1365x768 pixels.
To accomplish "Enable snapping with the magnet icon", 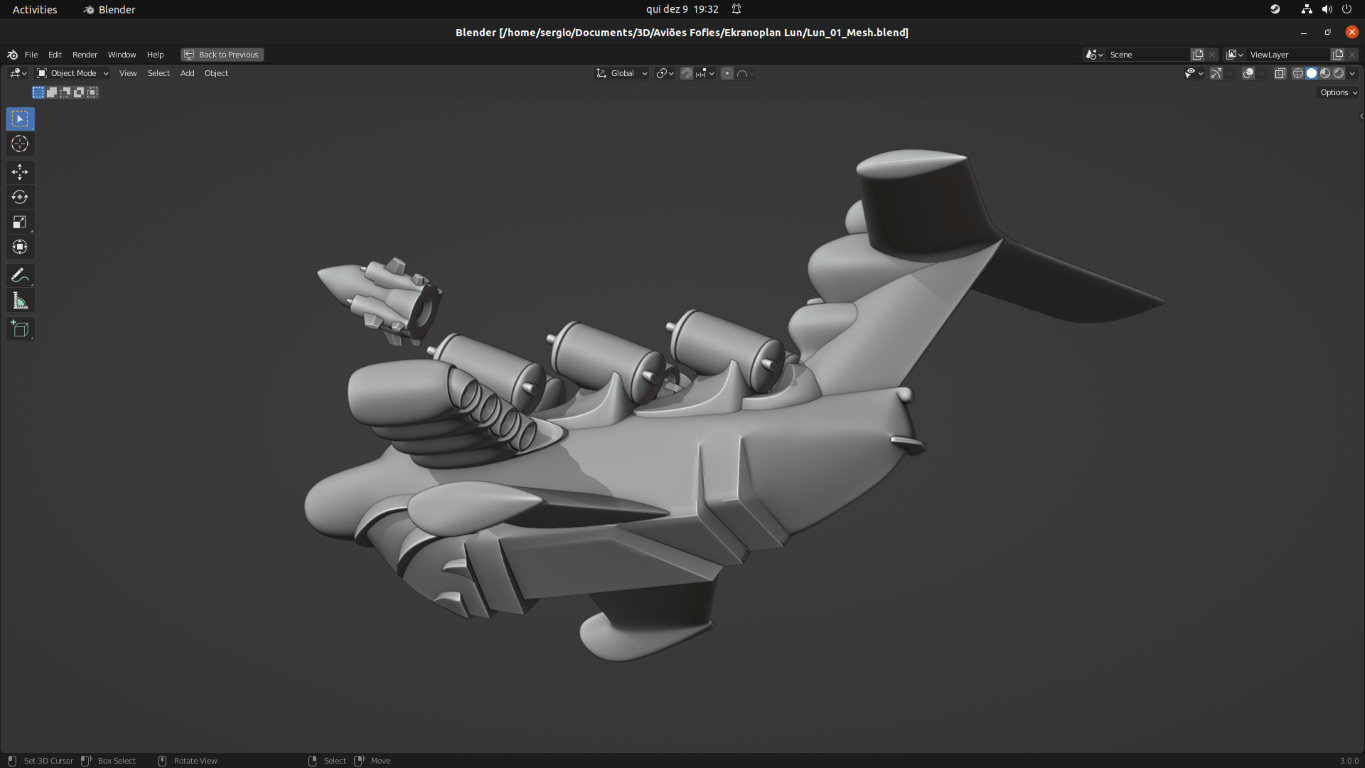I will click(687, 73).
